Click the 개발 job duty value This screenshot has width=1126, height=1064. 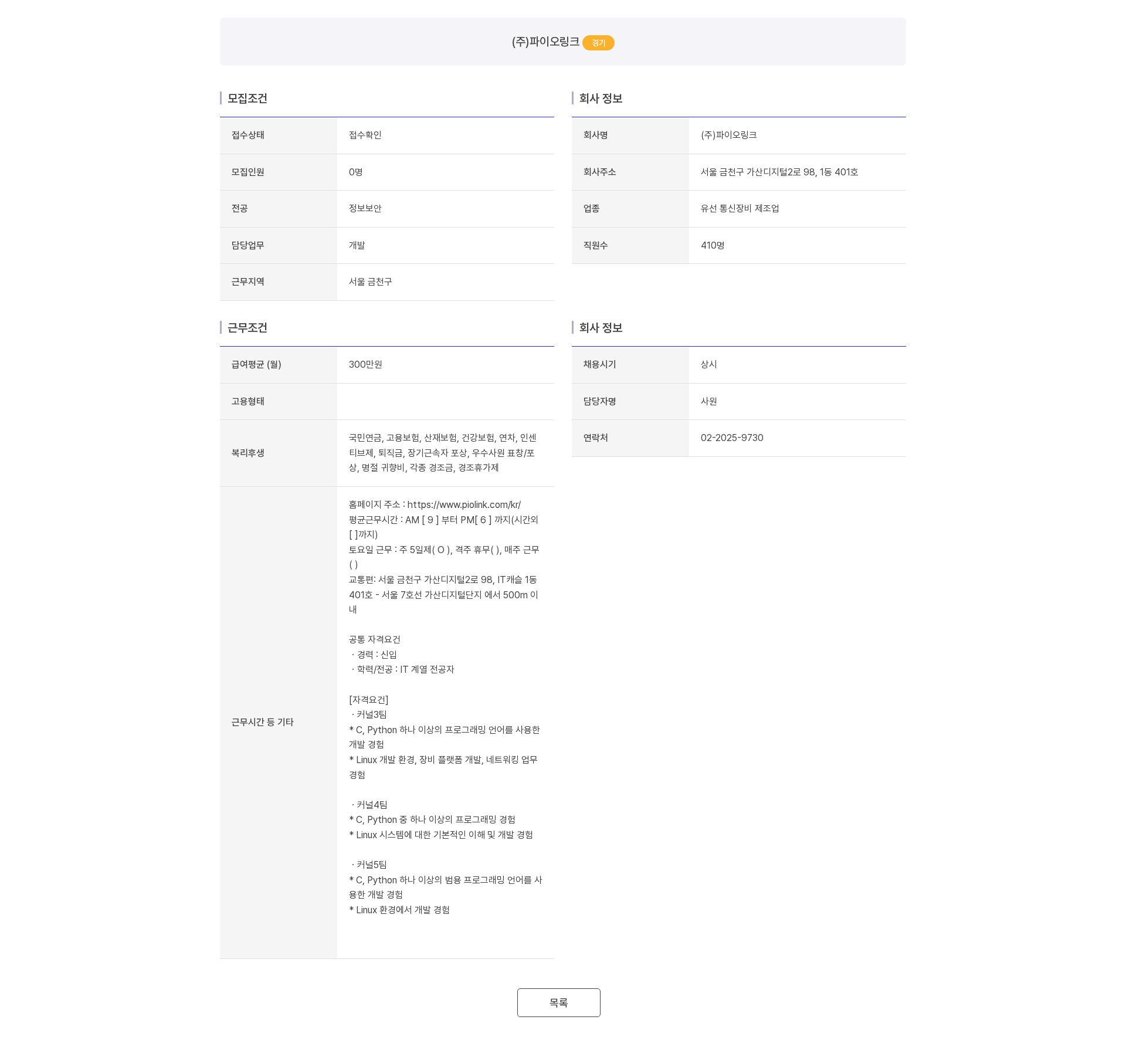(x=357, y=245)
